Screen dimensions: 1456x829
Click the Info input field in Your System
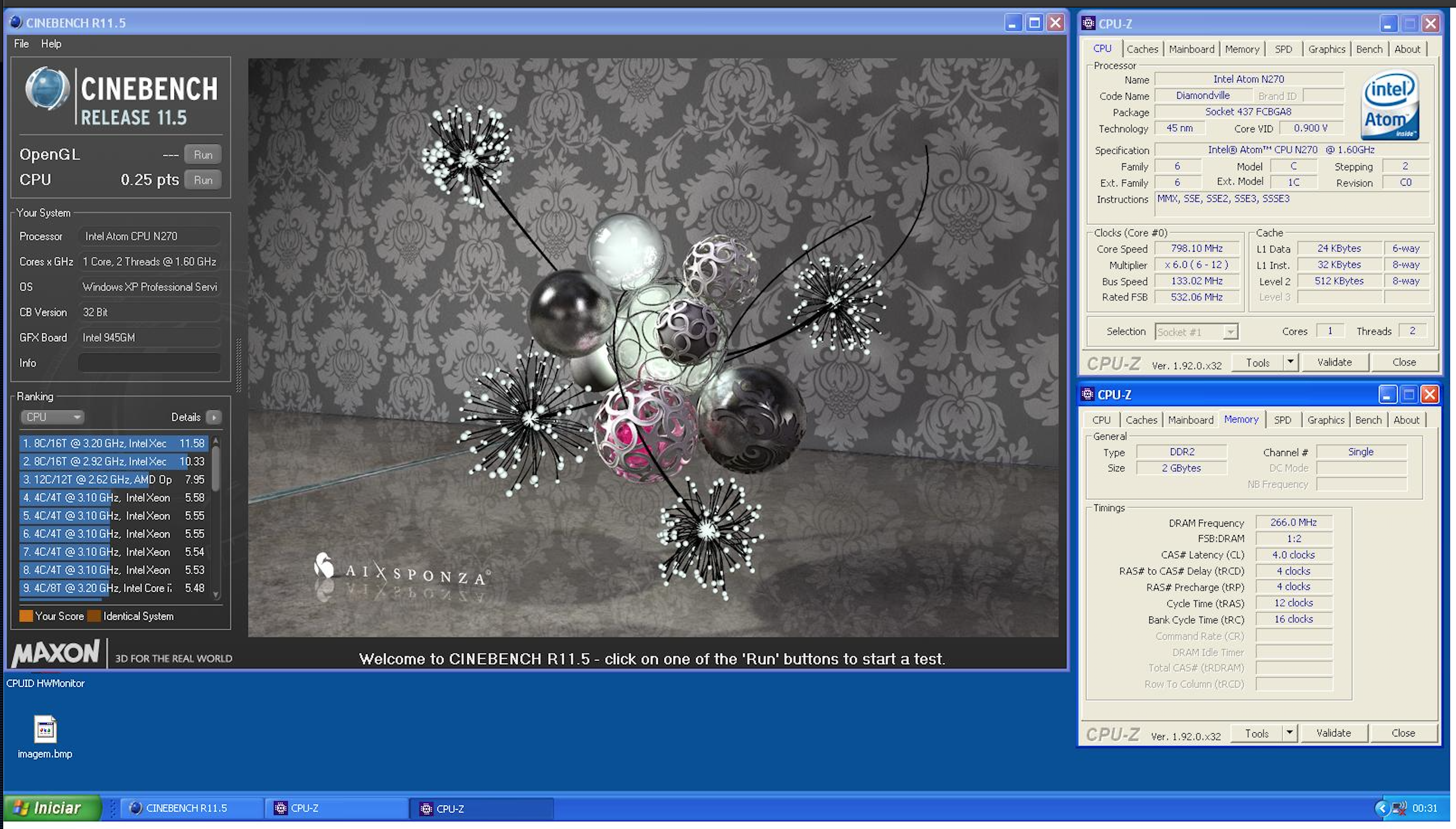pyautogui.click(x=149, y=363)
